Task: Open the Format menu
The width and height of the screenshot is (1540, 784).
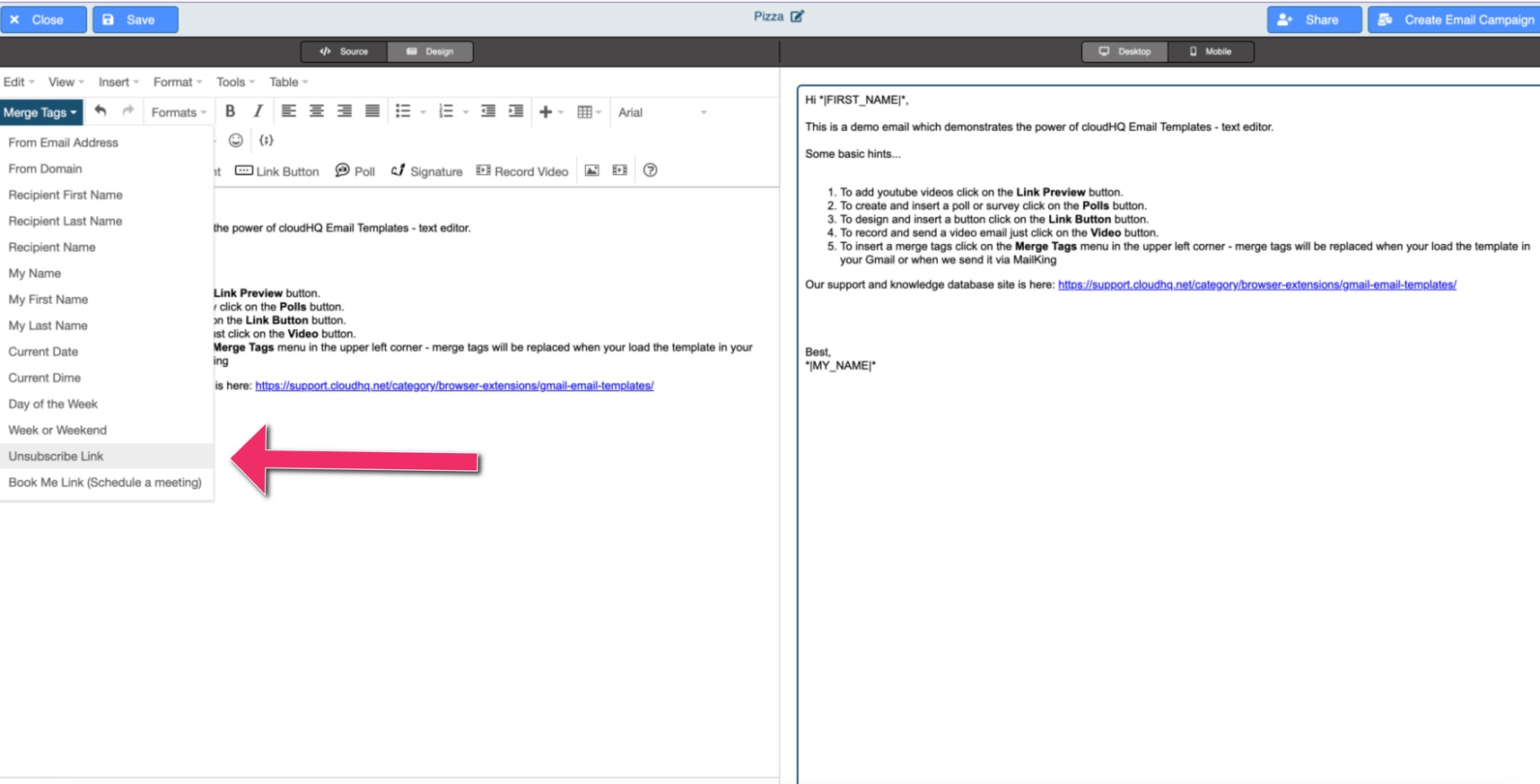Action: pos(178,82)
